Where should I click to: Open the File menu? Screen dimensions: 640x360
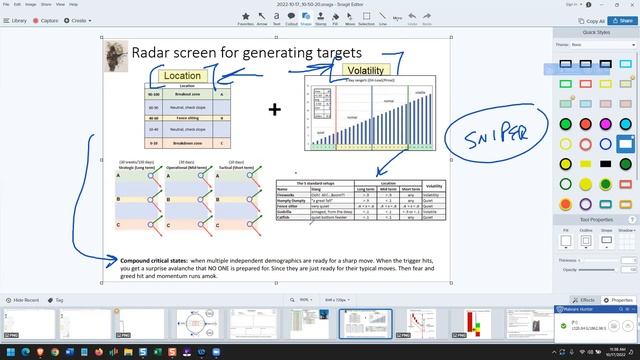tap(6, 4)
